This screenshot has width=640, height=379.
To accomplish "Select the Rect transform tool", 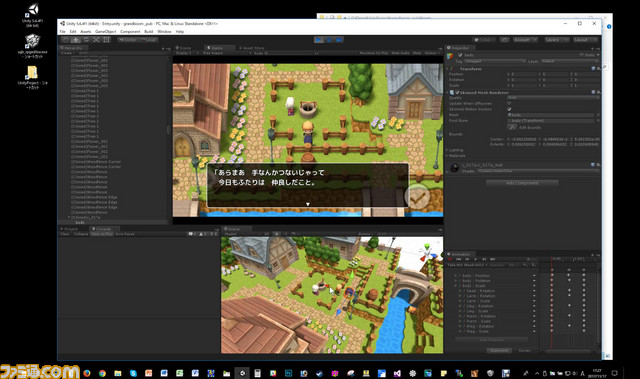I will click(x=107, y=40).
